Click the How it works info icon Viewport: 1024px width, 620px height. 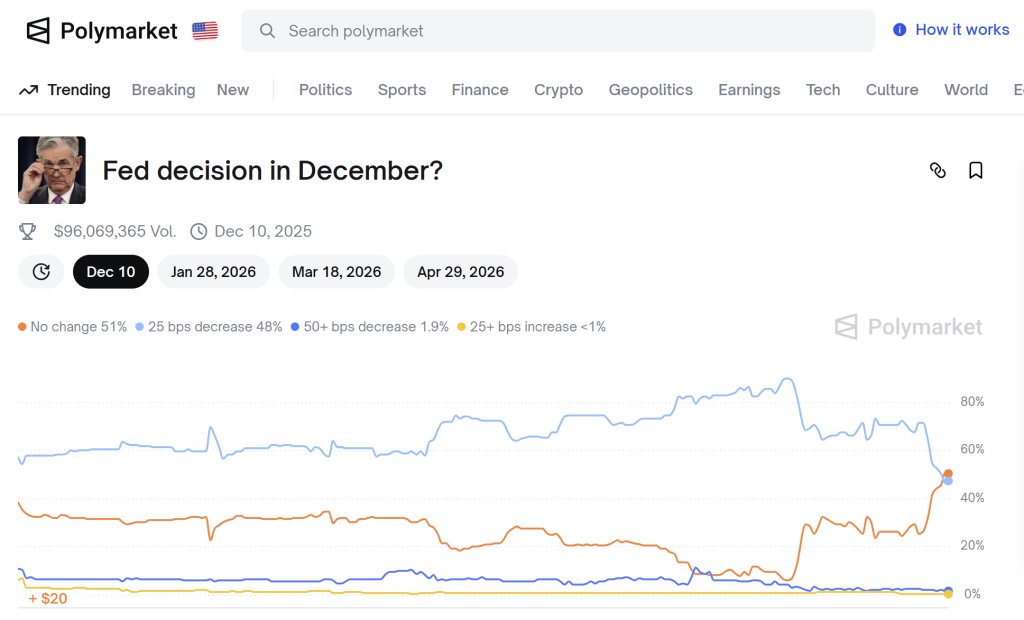tap(899, 30)
